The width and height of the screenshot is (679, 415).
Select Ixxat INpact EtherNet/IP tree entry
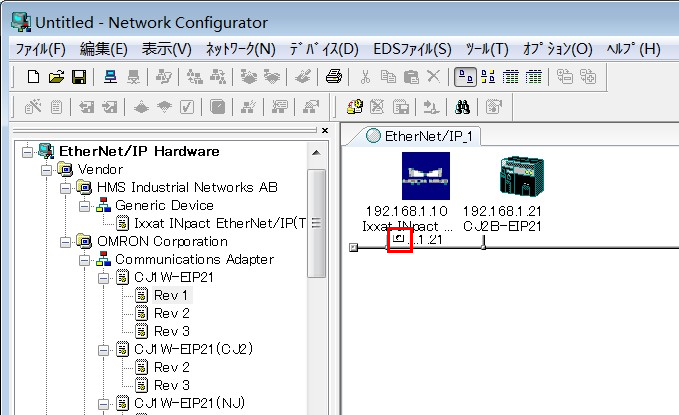click(x=220, y=224)
